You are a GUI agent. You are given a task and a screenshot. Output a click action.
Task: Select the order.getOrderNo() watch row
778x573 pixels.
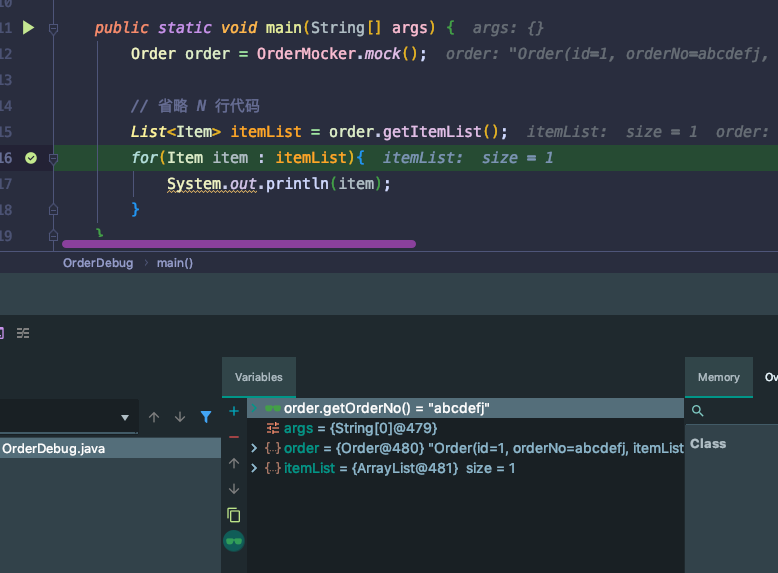465,408
